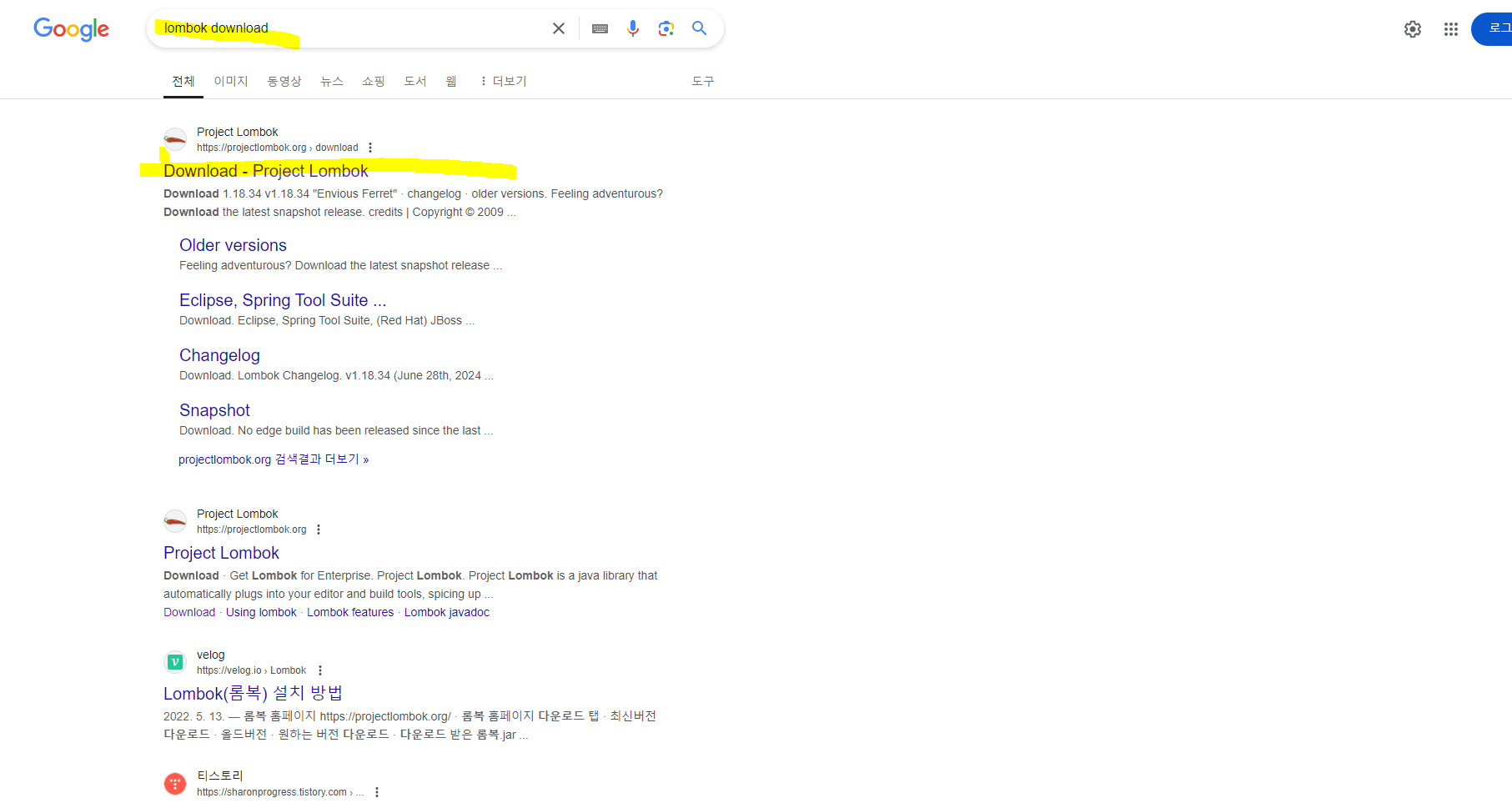Image resolution: width=1512 pixels, height=803 pixels.
Task: Click the velog favicon
Action: pos(175,662)
